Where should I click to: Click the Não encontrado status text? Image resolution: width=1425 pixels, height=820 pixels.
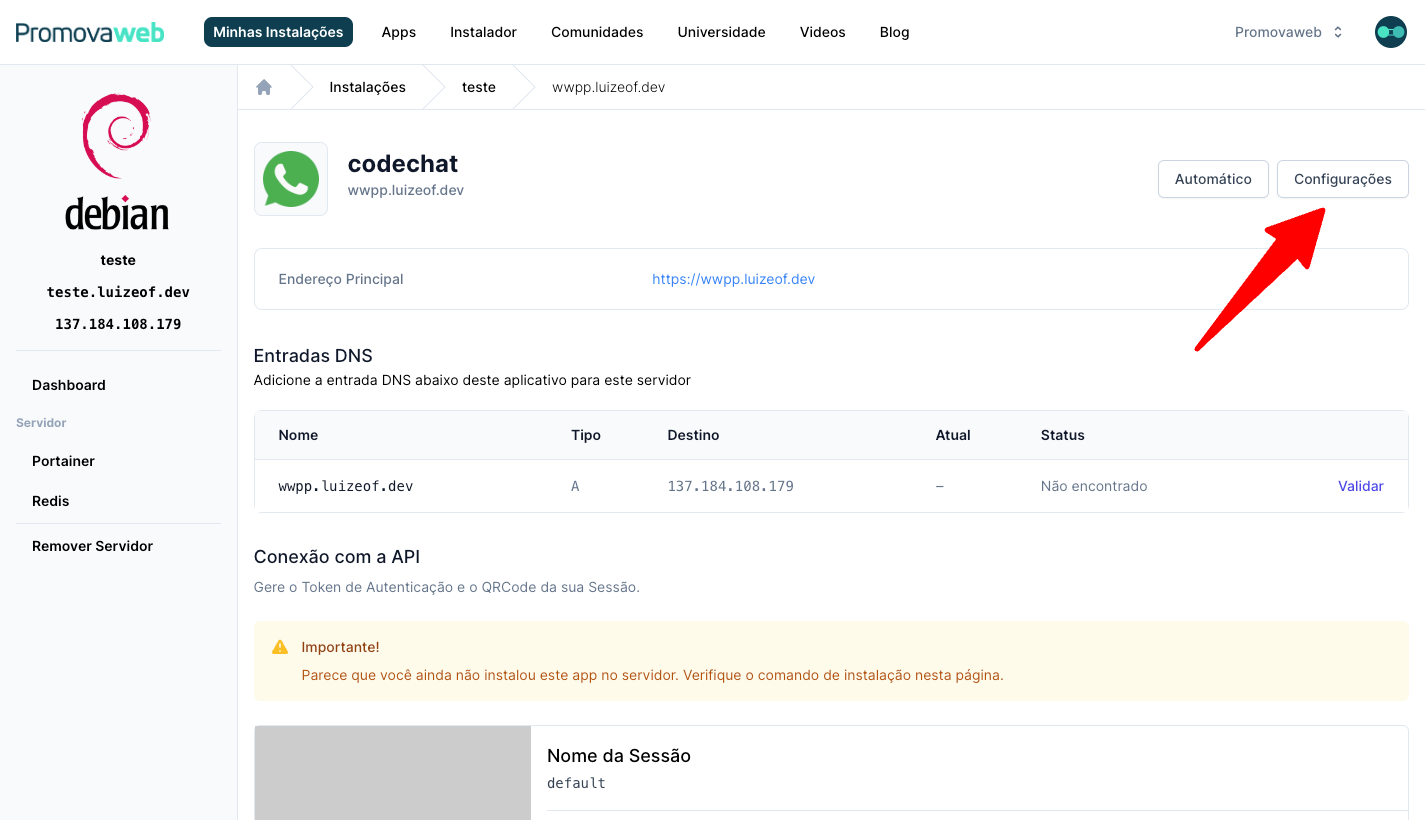coord(1094,486)
